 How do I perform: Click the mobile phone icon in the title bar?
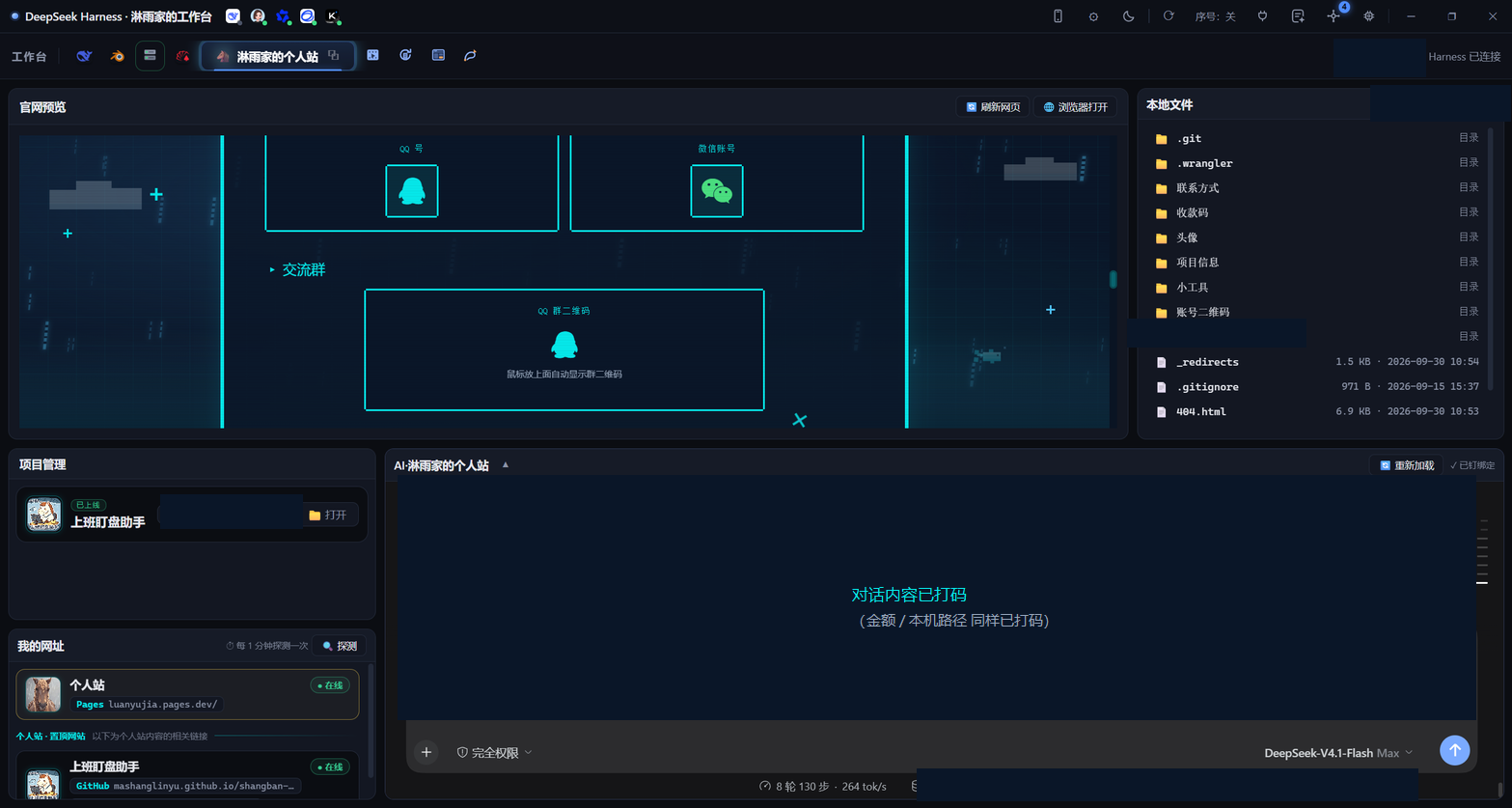pyautogui.click(x=1058, y=16)
